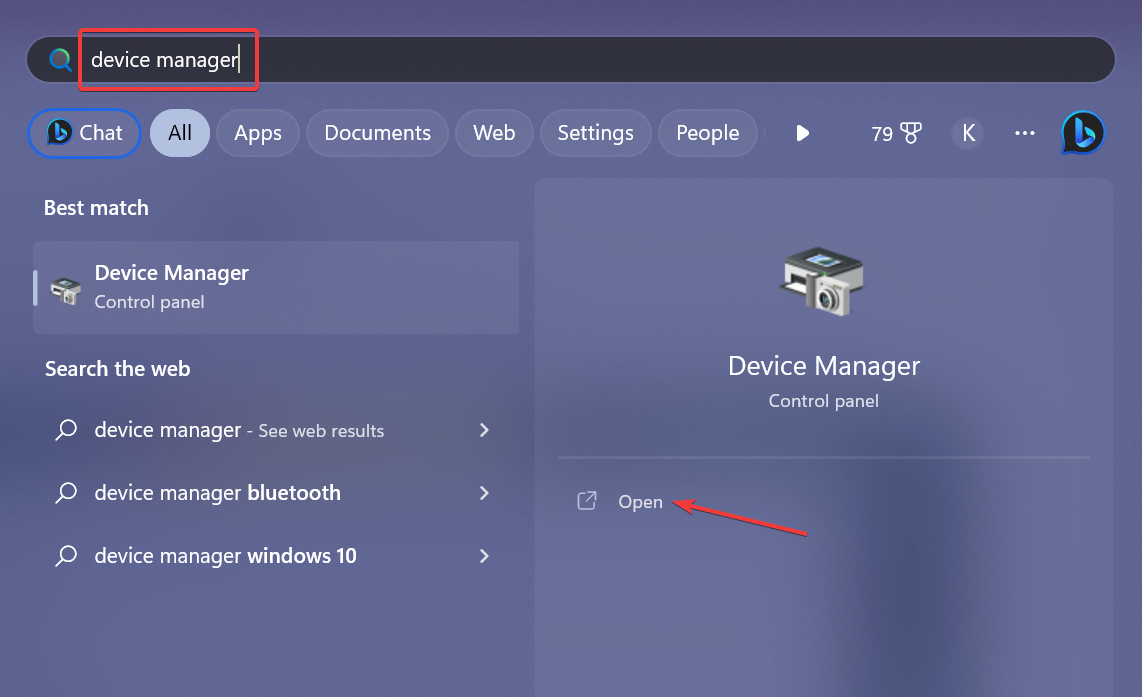Click the search box containing 'device manager'
Viewport: 1142px width, 697px height.
(570, 60)
